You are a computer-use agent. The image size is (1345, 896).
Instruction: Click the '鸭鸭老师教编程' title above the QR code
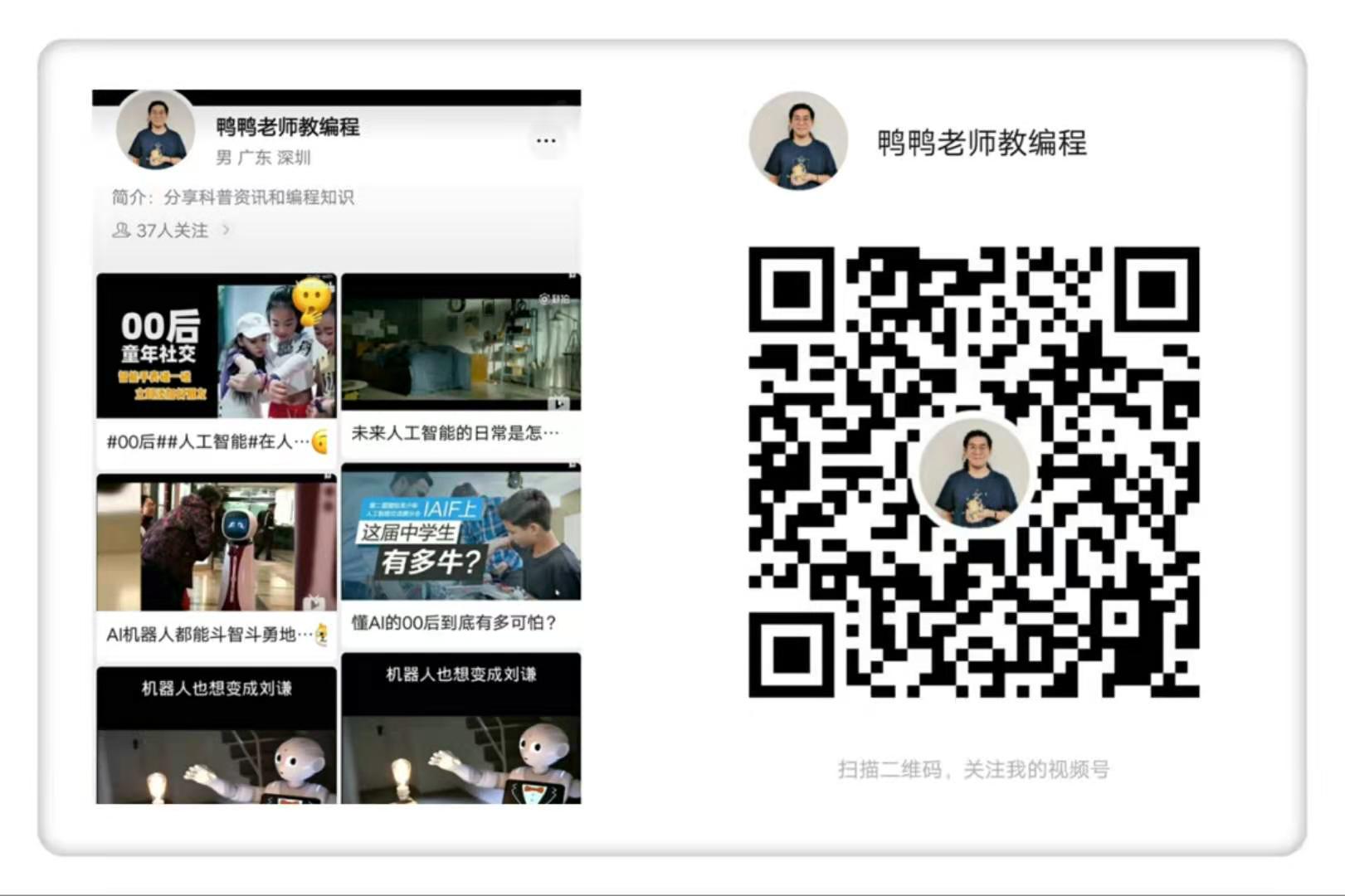[982, 143]
